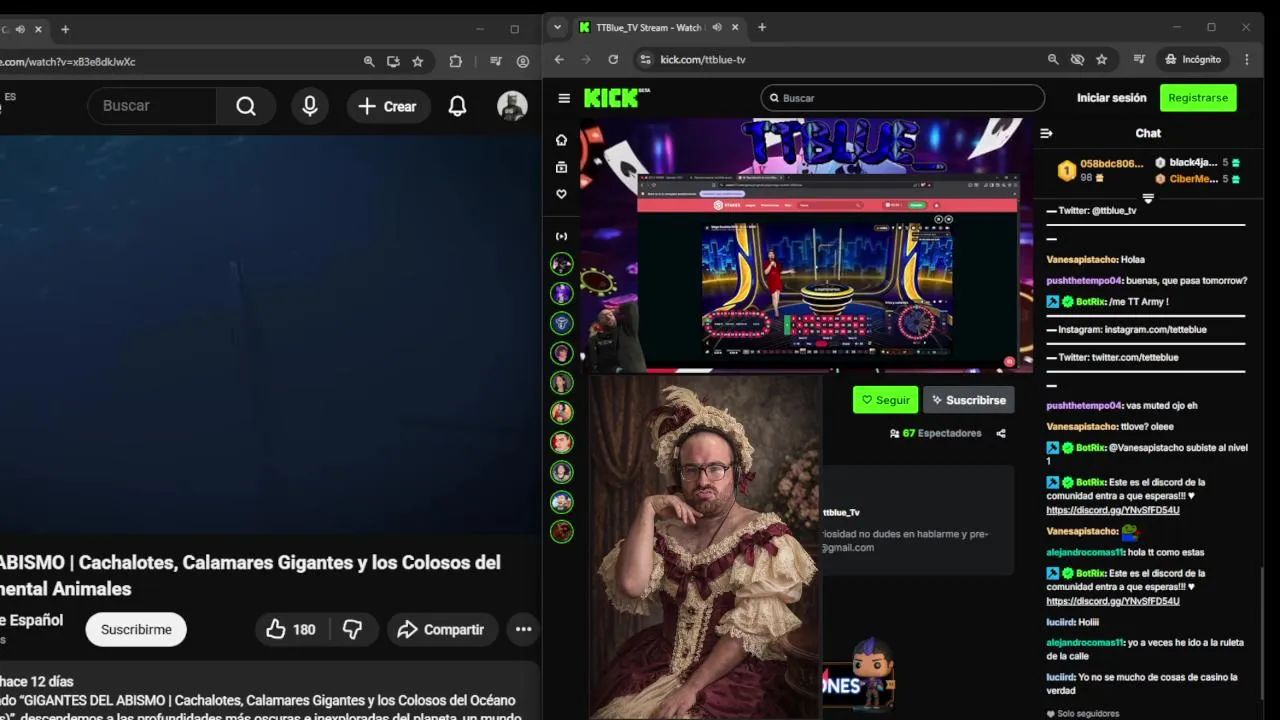View site information icon beside kick.com URL
The width and height of the screenshot is (1280, 720).
(645, 59)
